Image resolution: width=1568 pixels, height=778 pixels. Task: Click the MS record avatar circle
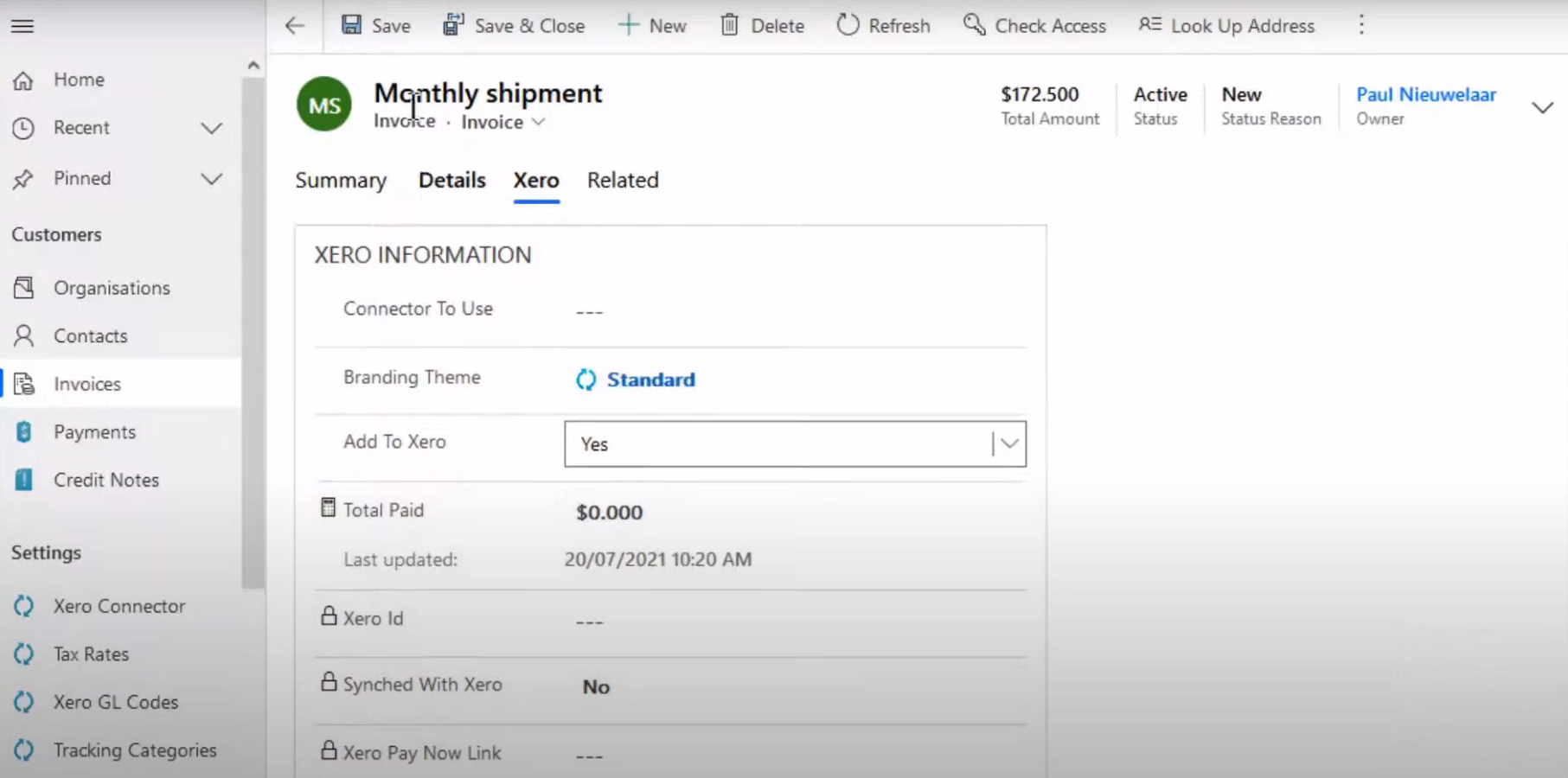click(324, 104)
